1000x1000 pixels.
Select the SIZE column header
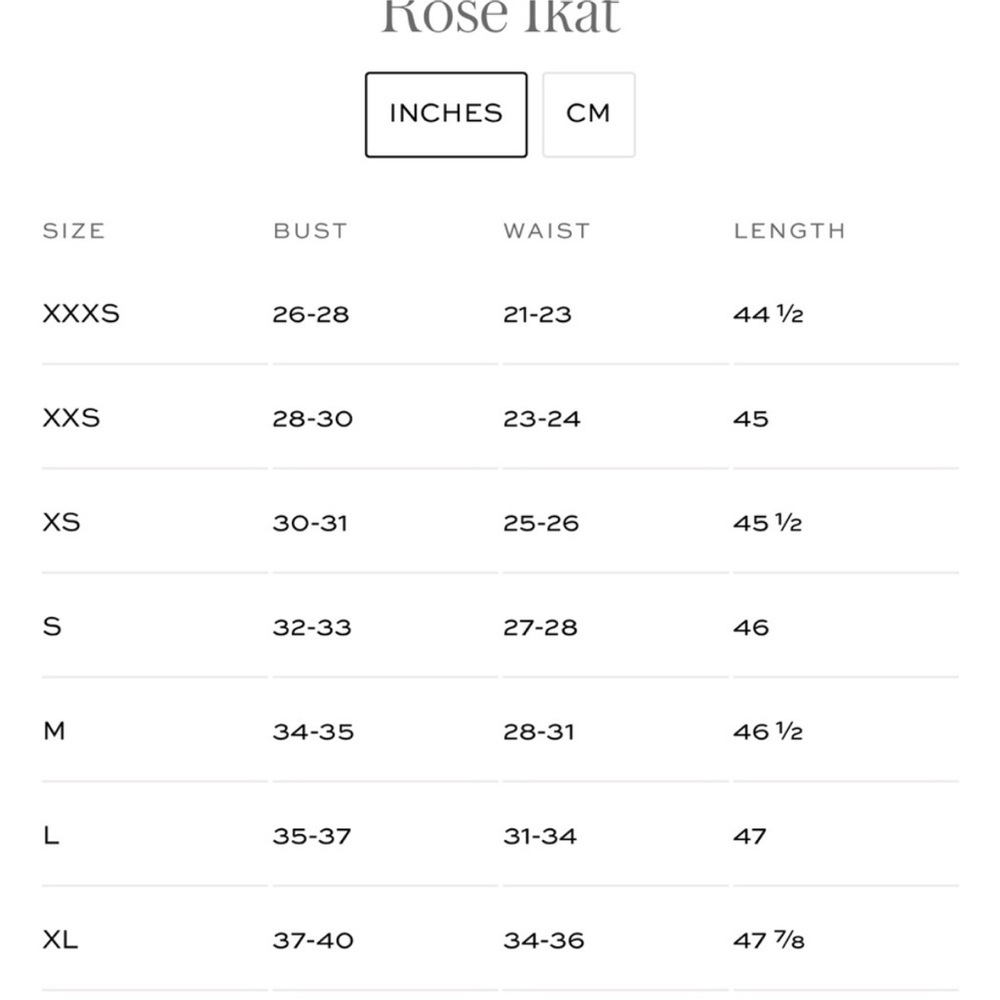(x=74, y=231)
